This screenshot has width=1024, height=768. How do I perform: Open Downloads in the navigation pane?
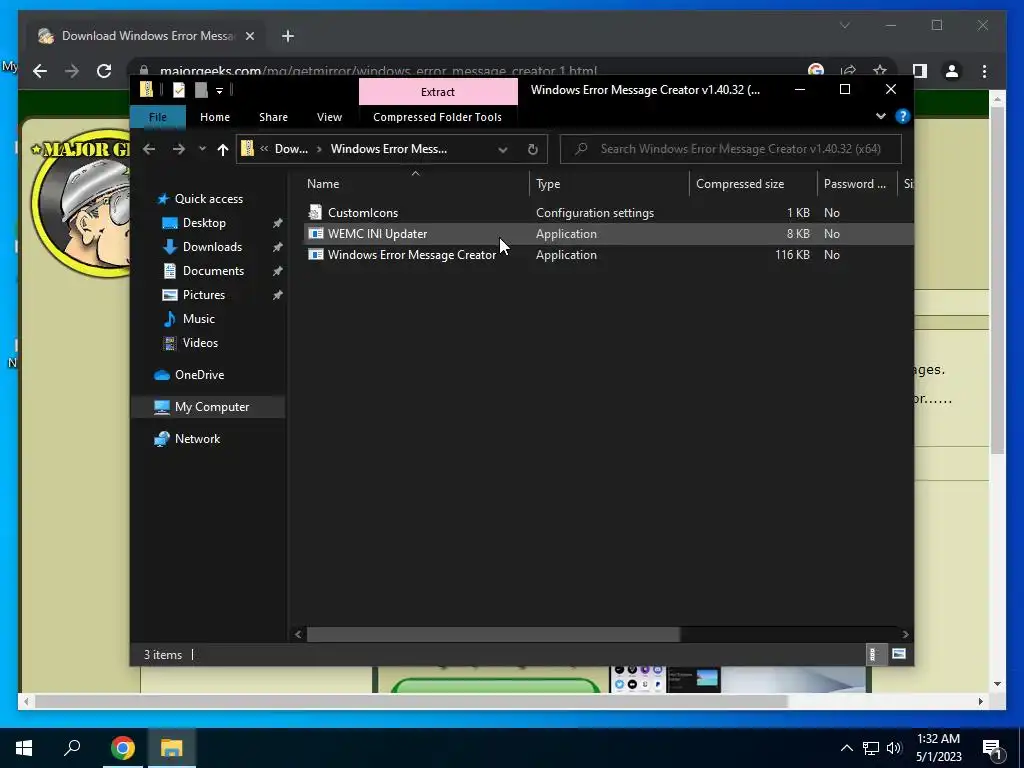212,247
